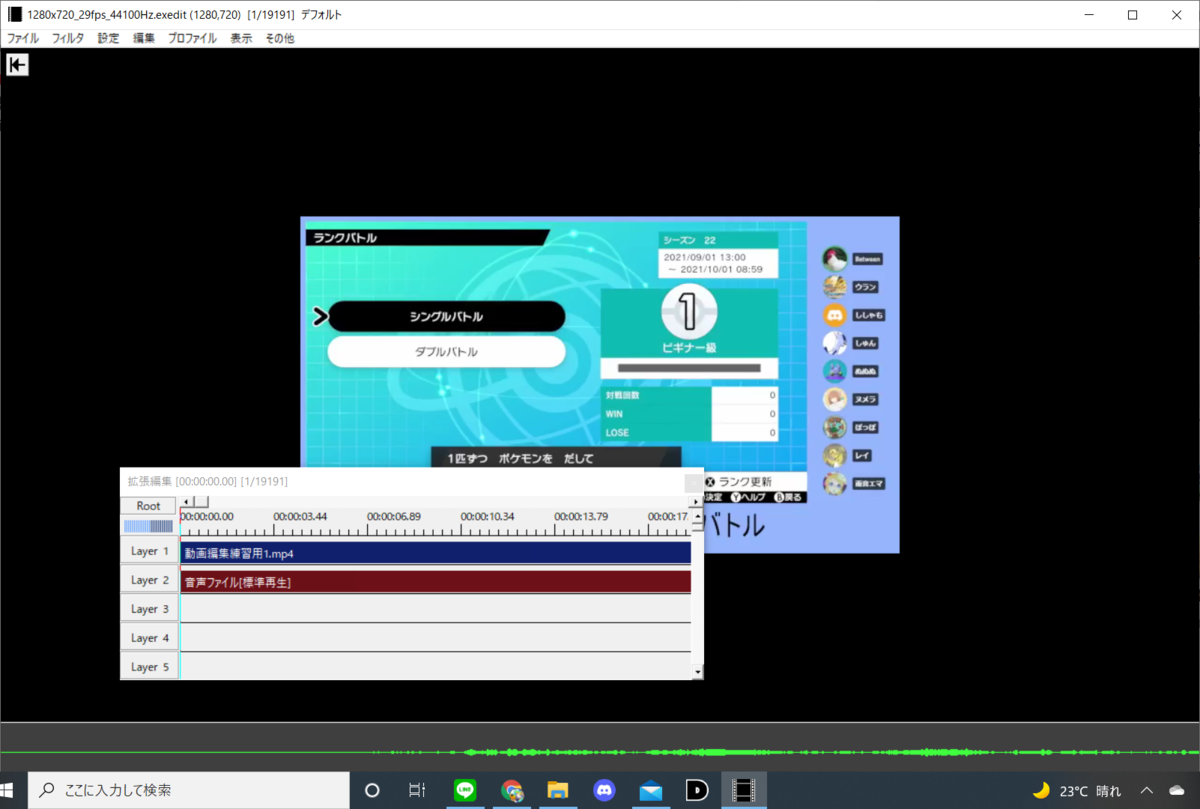Open the その他 menu
The width and height of the screenshot is (1200, 809).
coord(279,38)
